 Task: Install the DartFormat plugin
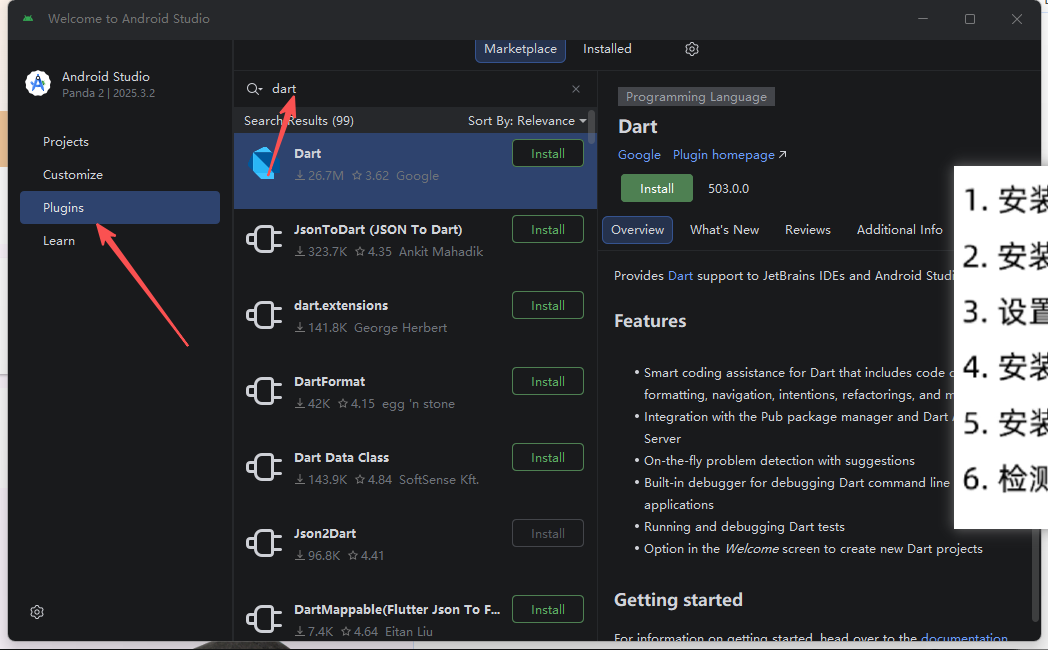tap(547, 381)
